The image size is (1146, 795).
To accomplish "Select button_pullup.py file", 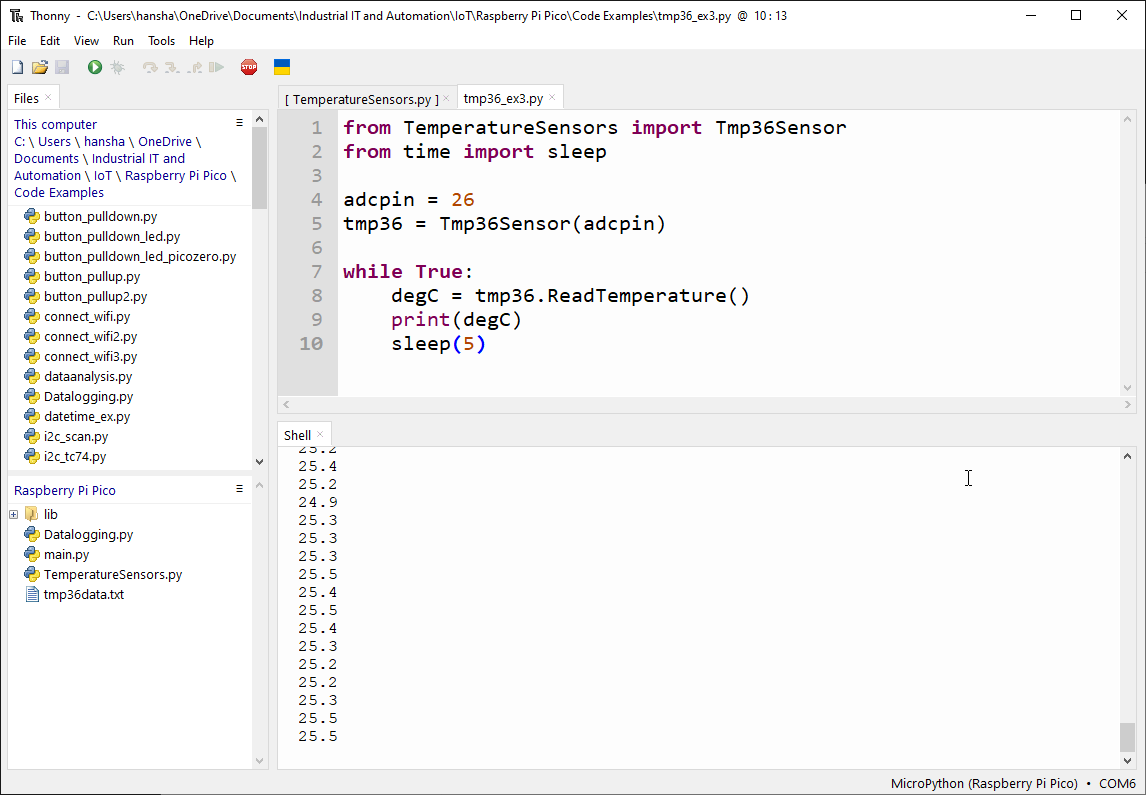I will [92, 276].
